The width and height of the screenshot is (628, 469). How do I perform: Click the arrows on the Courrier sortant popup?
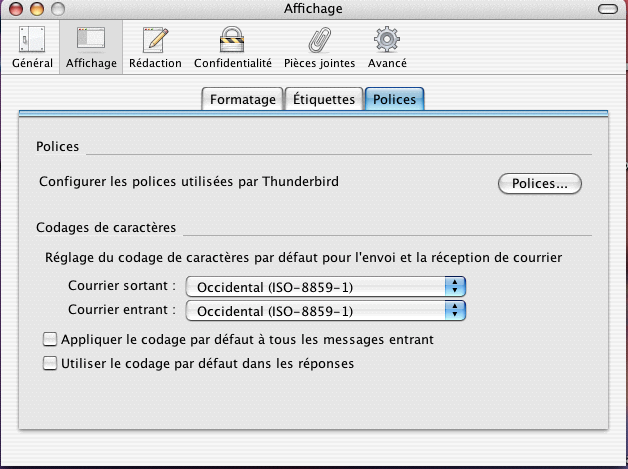pyautogui.click(x=456, y=287)
